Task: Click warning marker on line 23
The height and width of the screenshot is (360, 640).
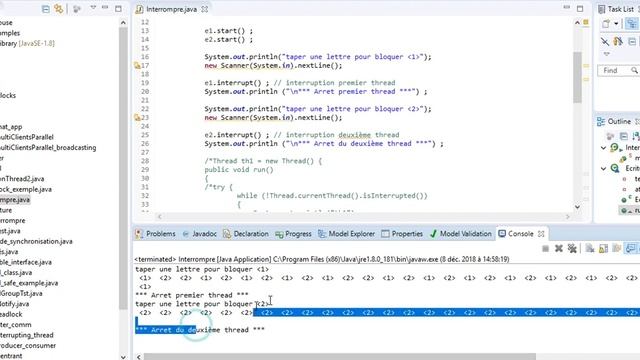Action: (137, 118)
